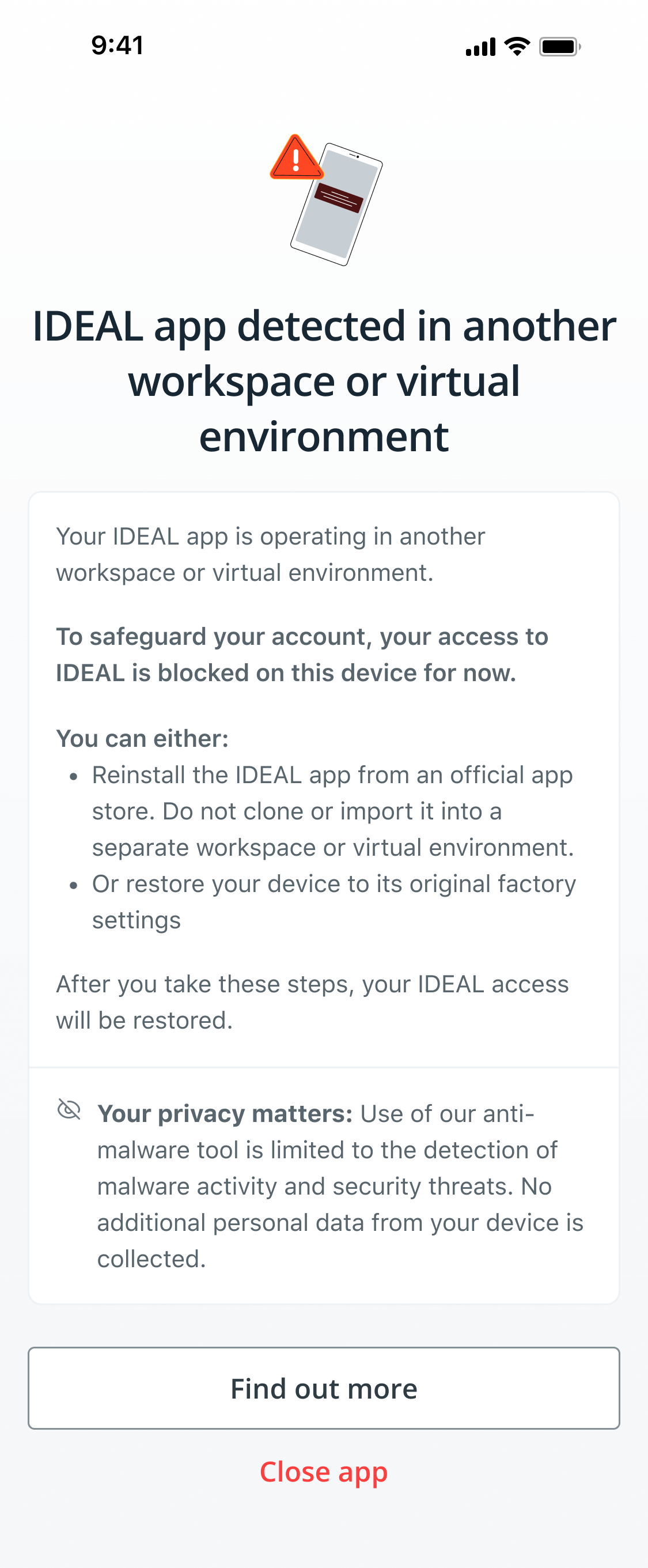648x1568 pixels.
Task: Tap the Wi-Fi status icon
Action: click(517, 46)
